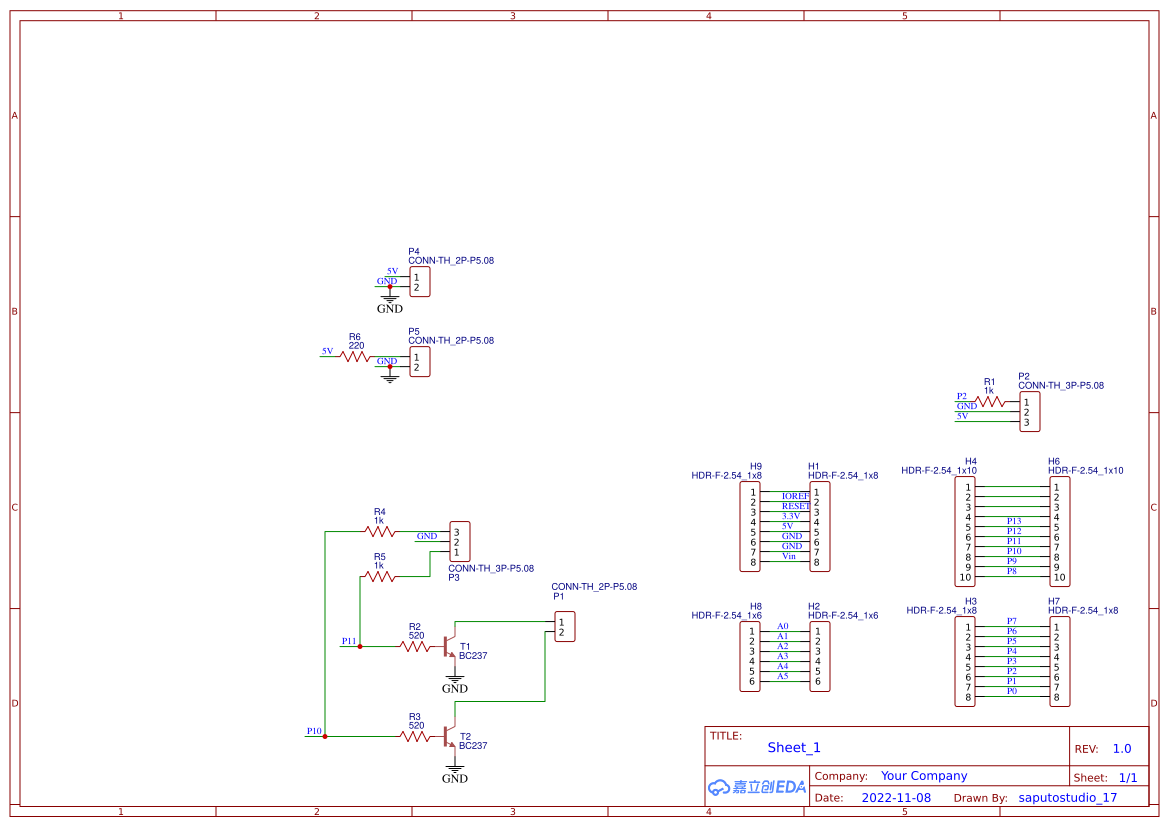Image resolution: width=1169 pixels, height=827 pixels.
Task: Click the H6 1x10 header body
Action: [x=1058, y=532]
